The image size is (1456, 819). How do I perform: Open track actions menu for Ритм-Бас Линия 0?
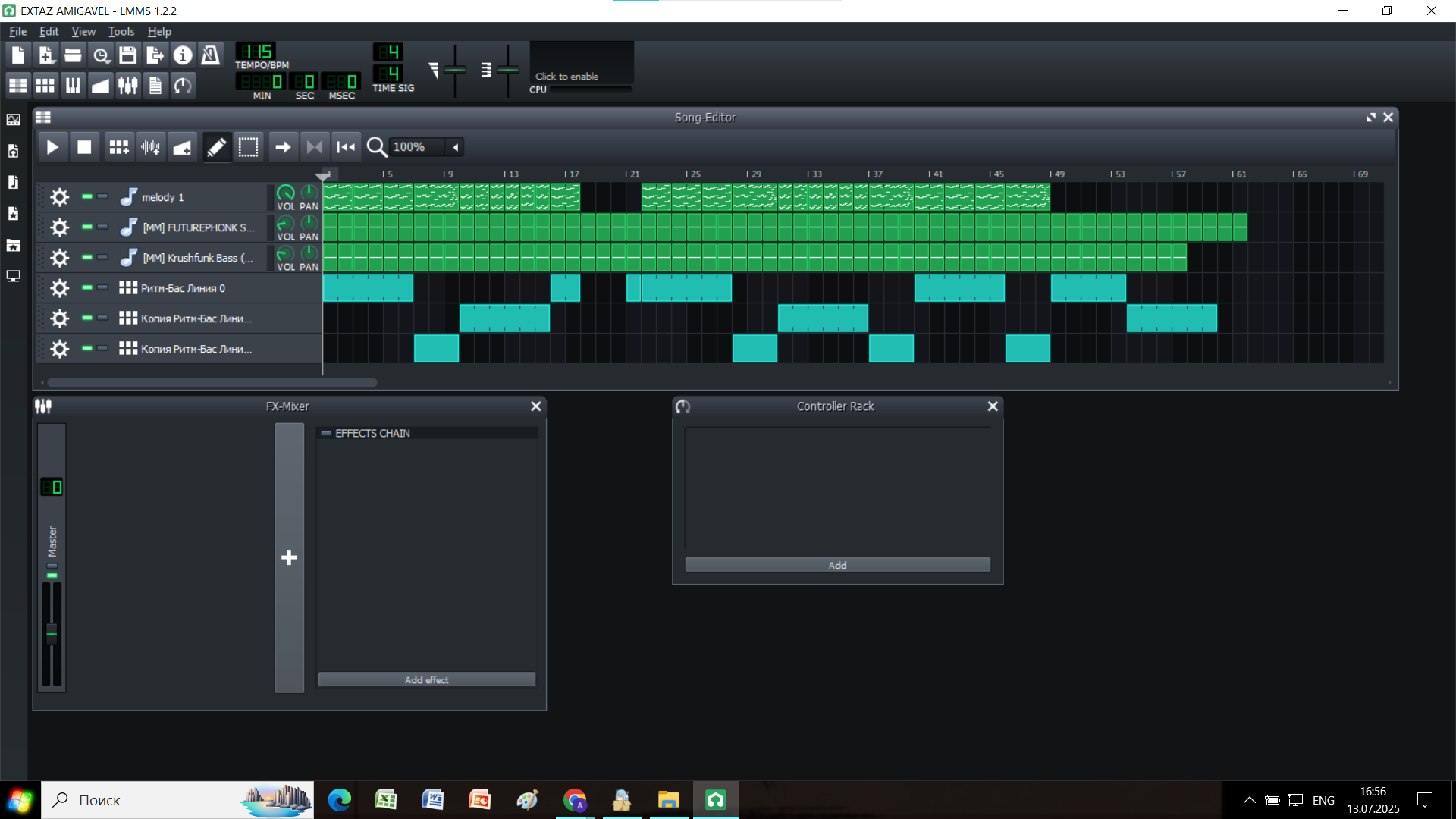click(x=58, y=287)
